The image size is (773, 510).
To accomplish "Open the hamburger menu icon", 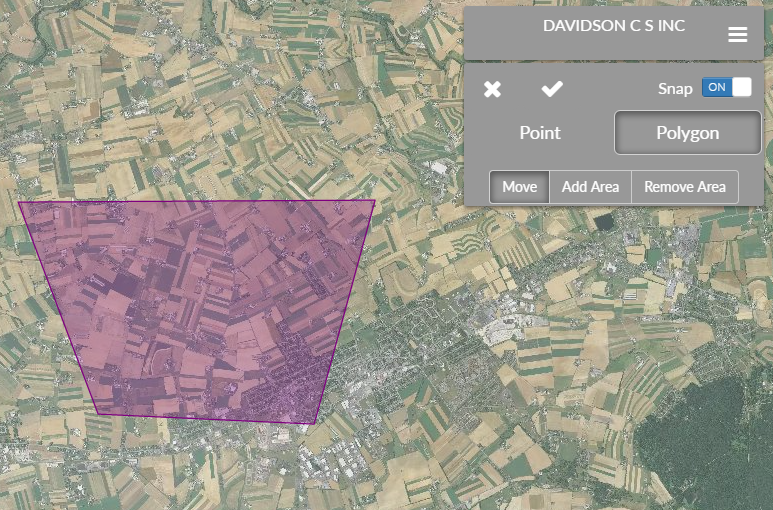I will 738,34.
